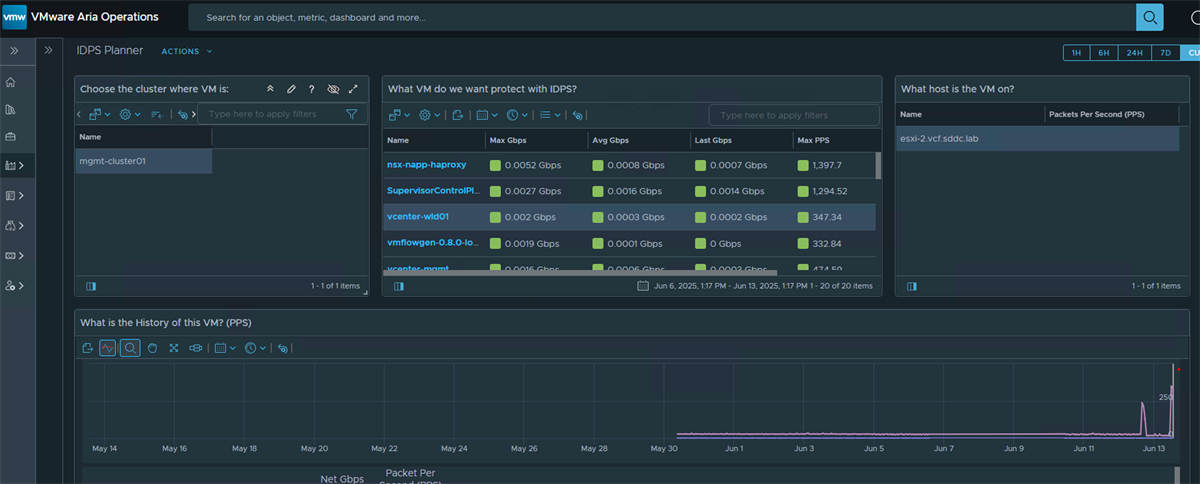This screenshot has width=1200, height=484.
Task: Click the export icon in history chart toolbar
Action: [88, 348]
